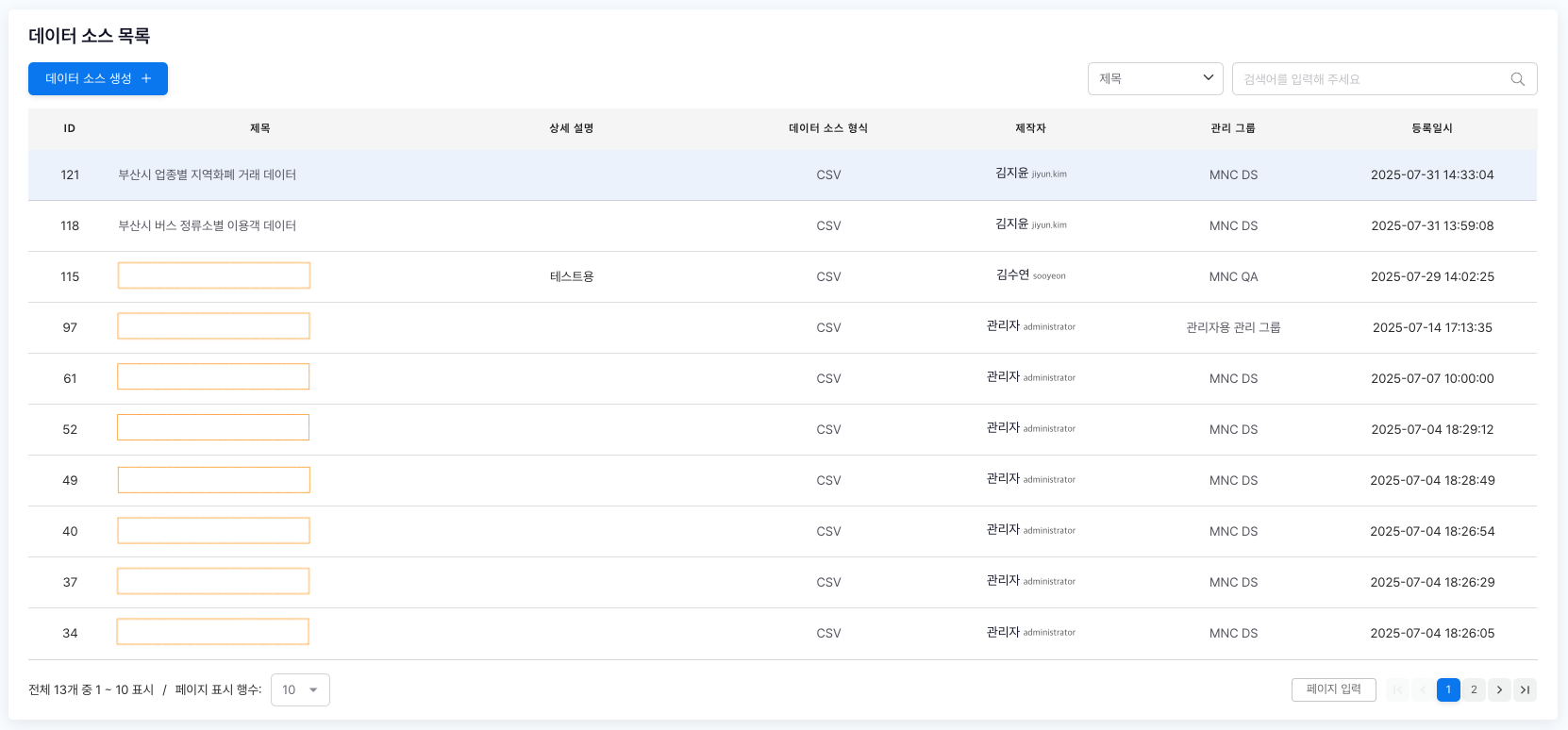
Task: Click the search magnifier icon
Action: pyautogui.click(x=1517, y=79)
